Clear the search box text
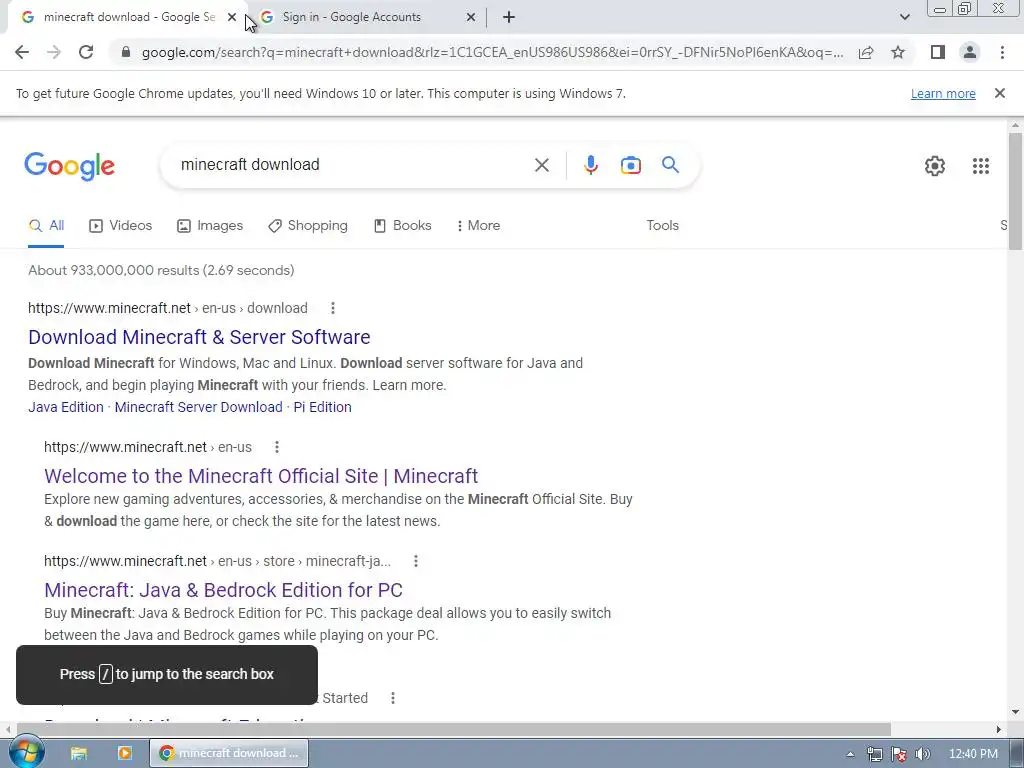The height and width of the screenshot is (768, 1024). [x=541, y=165]
